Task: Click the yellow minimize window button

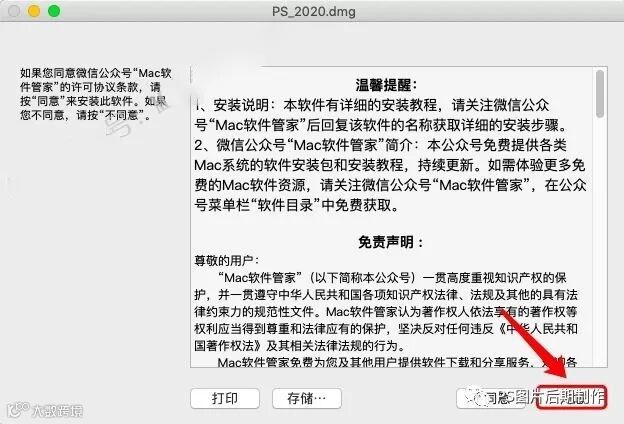Action: tap(34, 11)
